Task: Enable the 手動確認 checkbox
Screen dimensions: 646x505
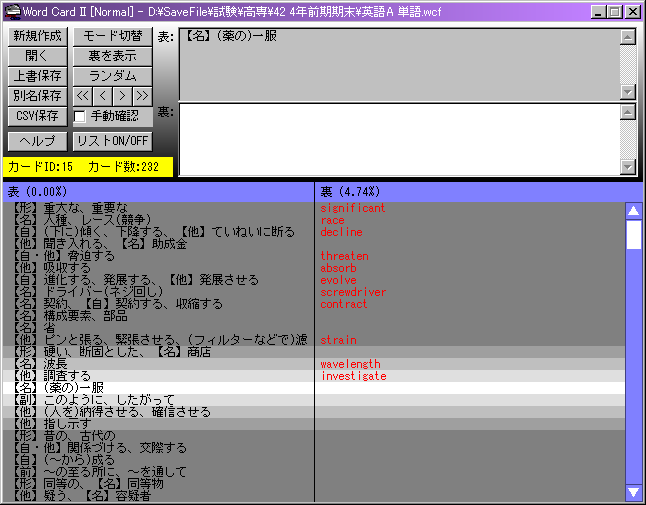Action: [80, 116]
